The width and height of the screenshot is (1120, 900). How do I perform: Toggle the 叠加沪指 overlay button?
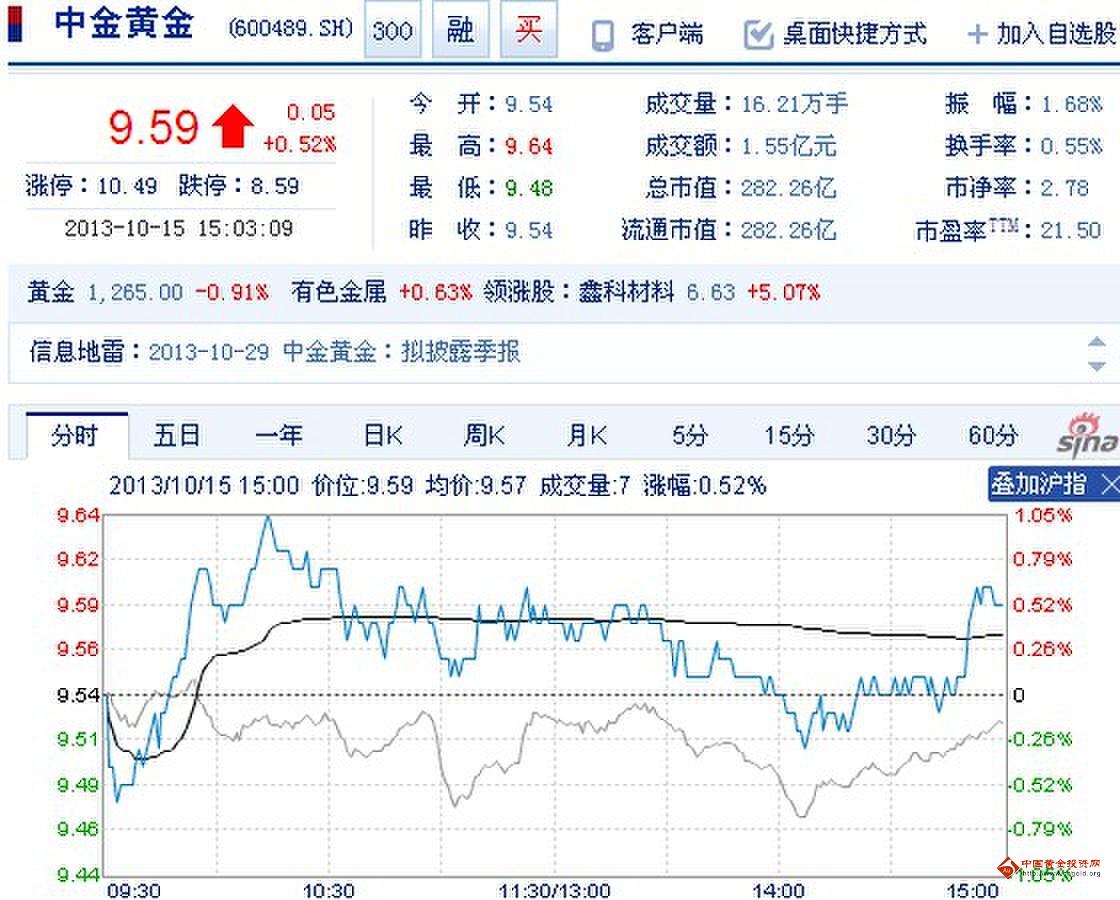pyautogui.click(x=1038, y=484)
